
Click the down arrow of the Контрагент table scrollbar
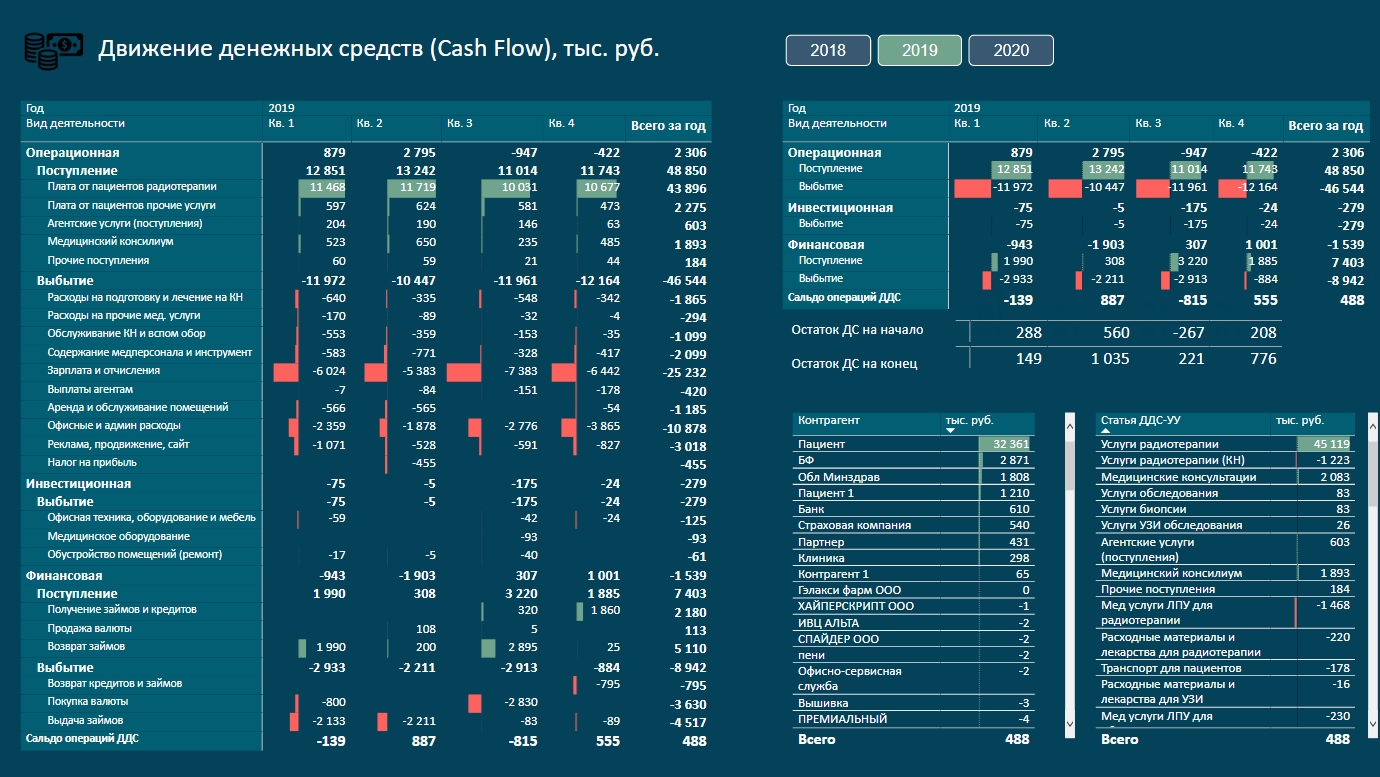click(1069, 722)
